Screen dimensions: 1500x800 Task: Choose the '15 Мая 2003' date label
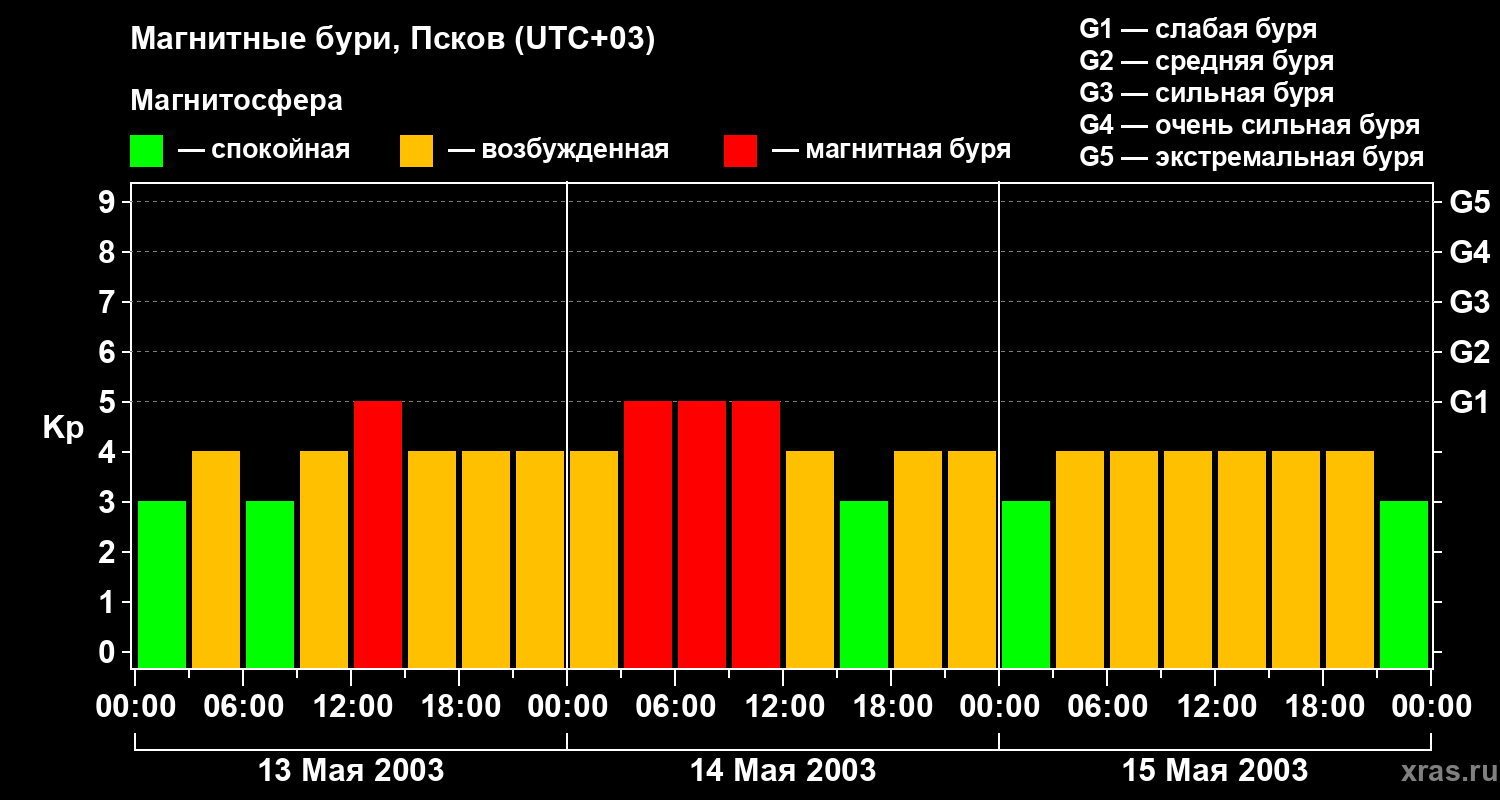(1215, 771)
